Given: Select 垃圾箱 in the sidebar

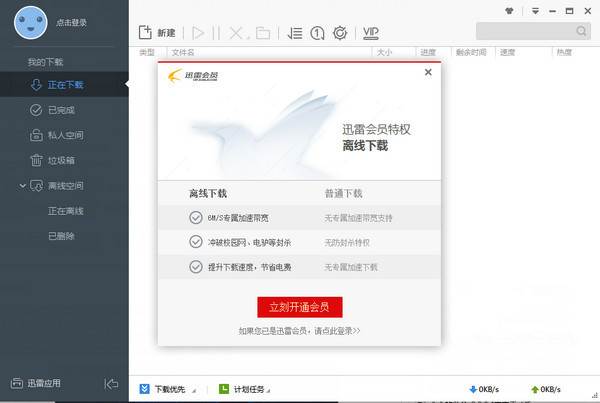Looking at the screenshot, I should (60, 160).
